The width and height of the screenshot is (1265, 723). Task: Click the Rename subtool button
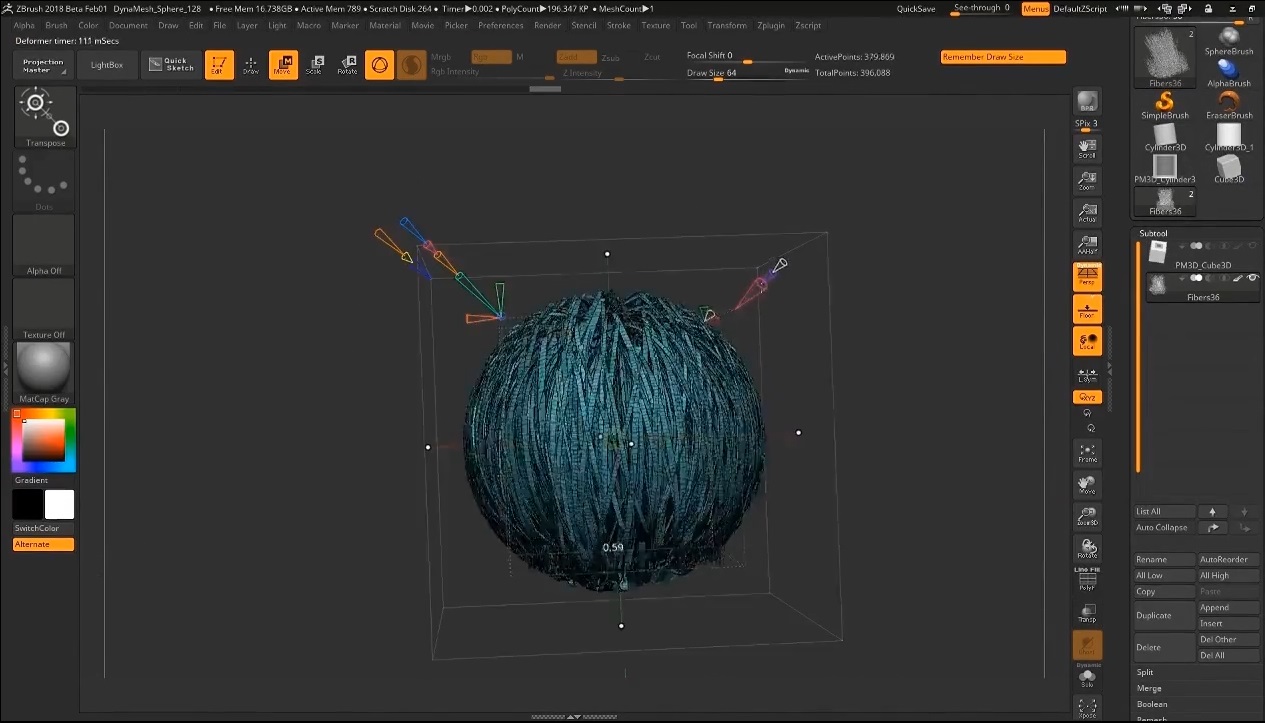click(x=1165, y=559)
